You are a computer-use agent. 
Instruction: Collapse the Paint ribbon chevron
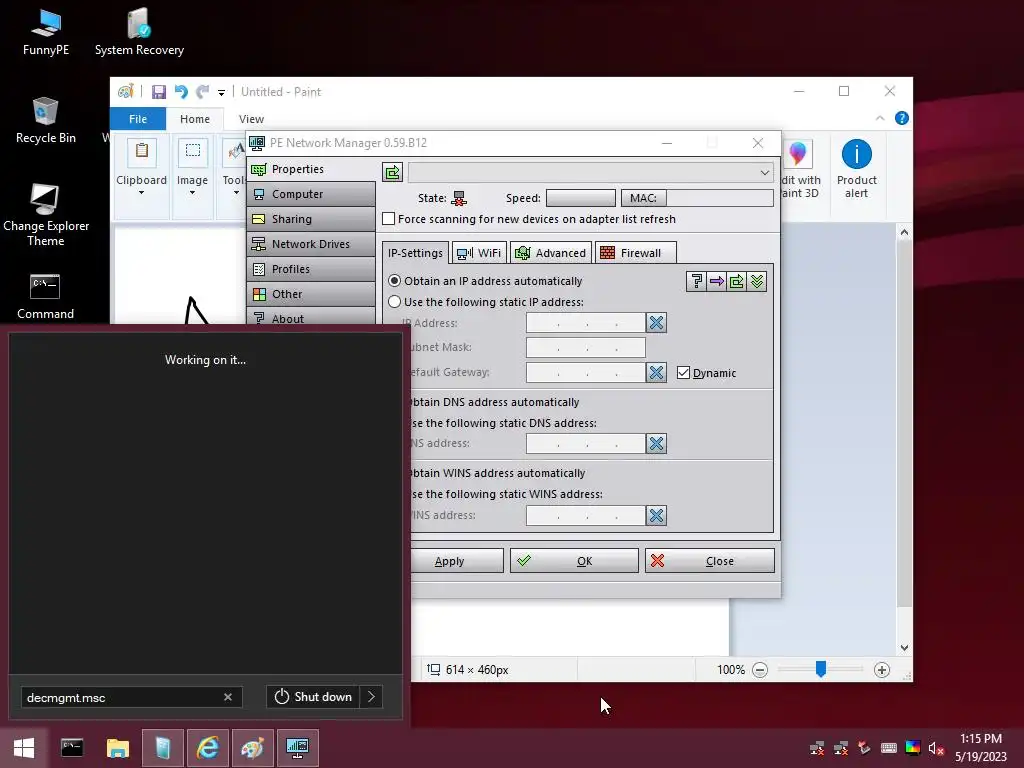tap(880, 118)
